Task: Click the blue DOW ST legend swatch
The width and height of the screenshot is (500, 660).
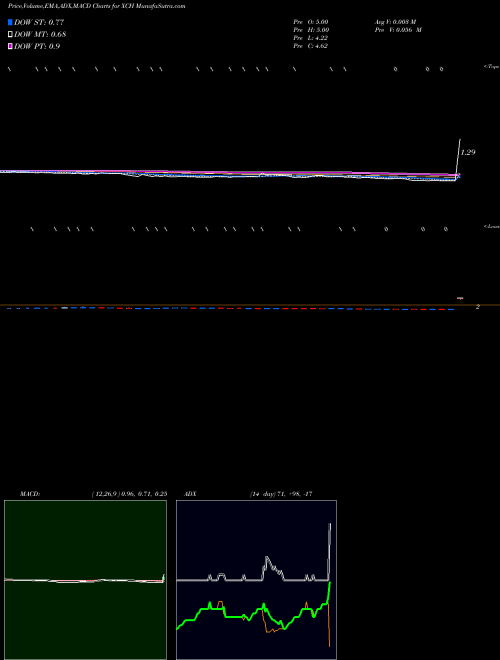Action: click(10, 22)
